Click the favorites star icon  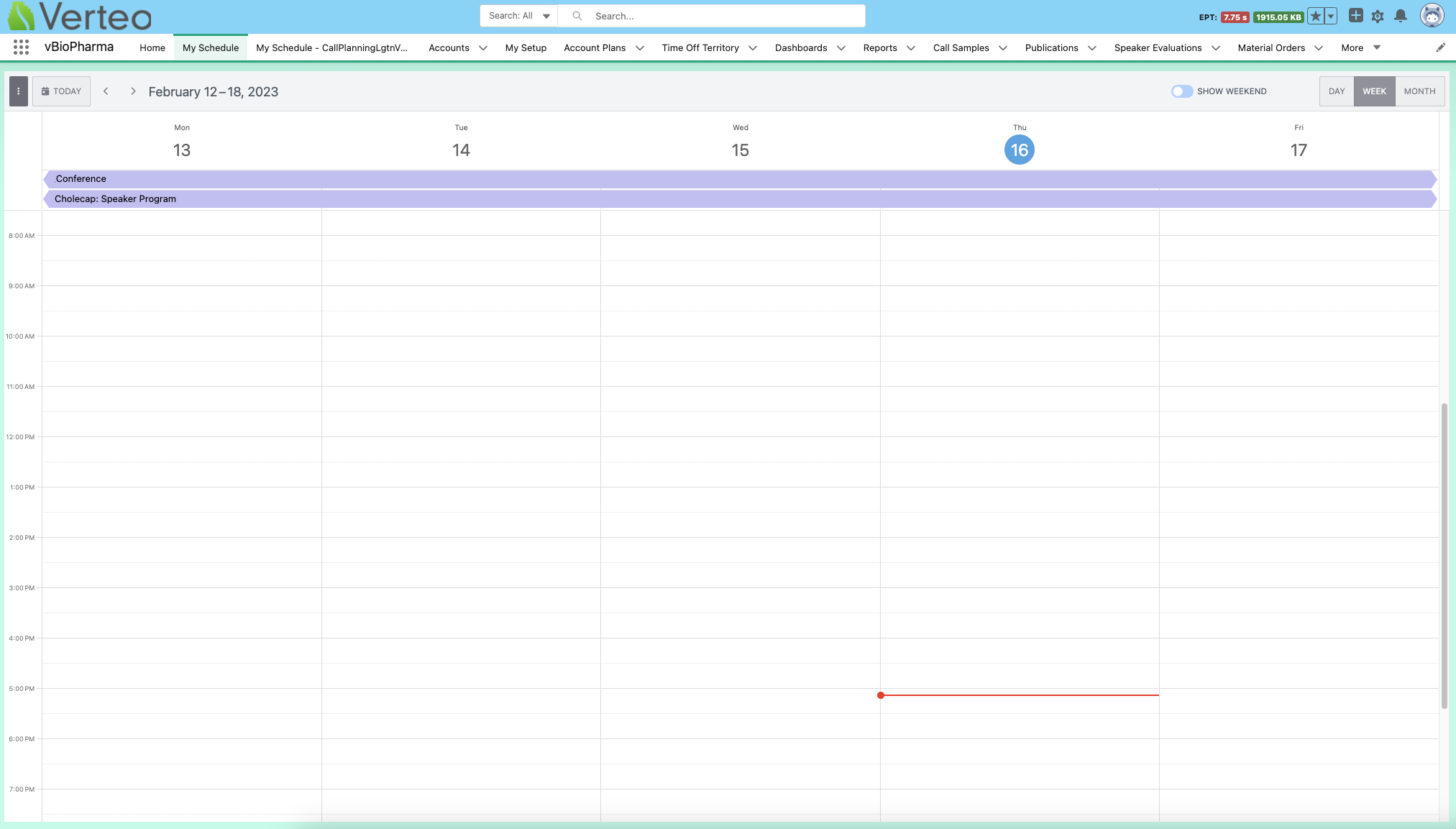[1315, 16]
